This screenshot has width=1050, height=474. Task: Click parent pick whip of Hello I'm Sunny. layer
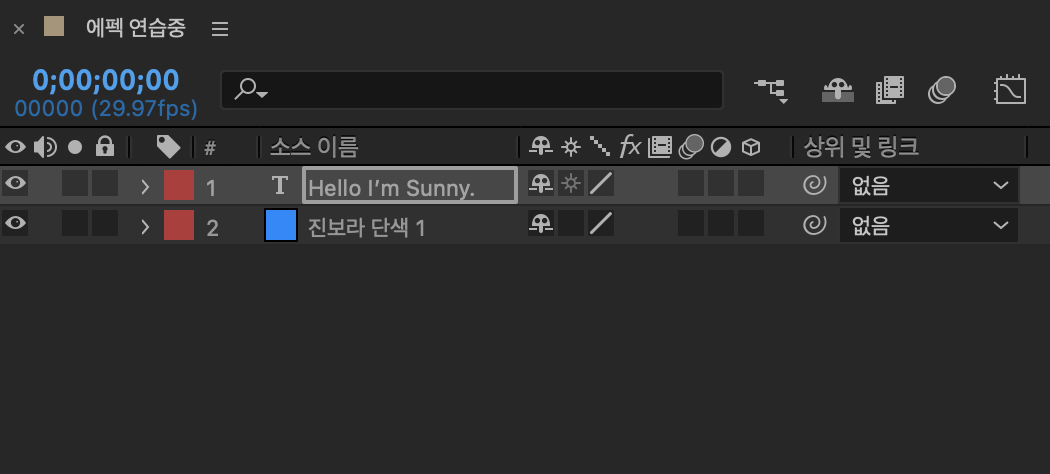[814, 185]
